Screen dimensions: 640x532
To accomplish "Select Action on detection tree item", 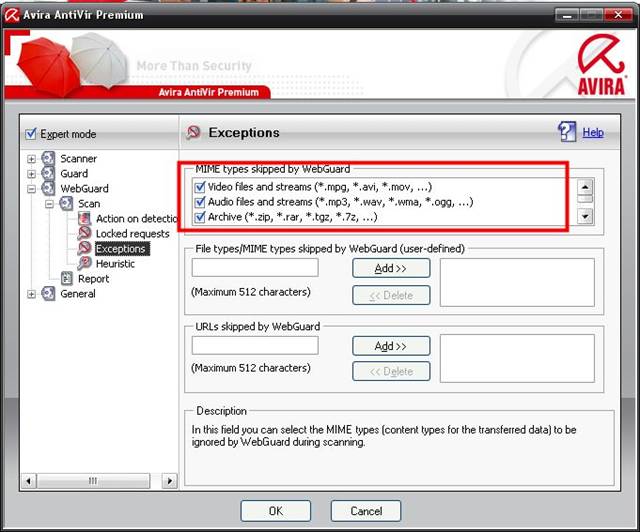I will coord(137,219).
